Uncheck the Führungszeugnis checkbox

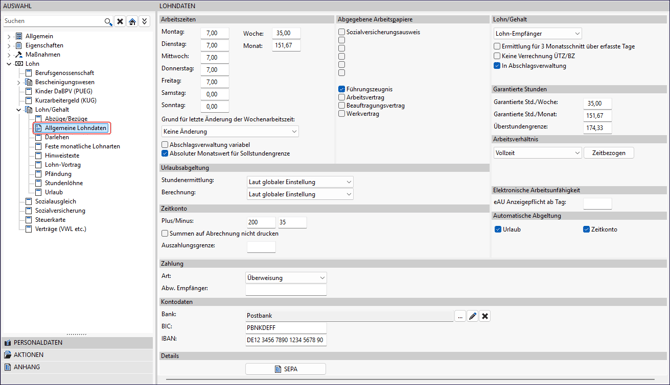[x=341, y=89]
